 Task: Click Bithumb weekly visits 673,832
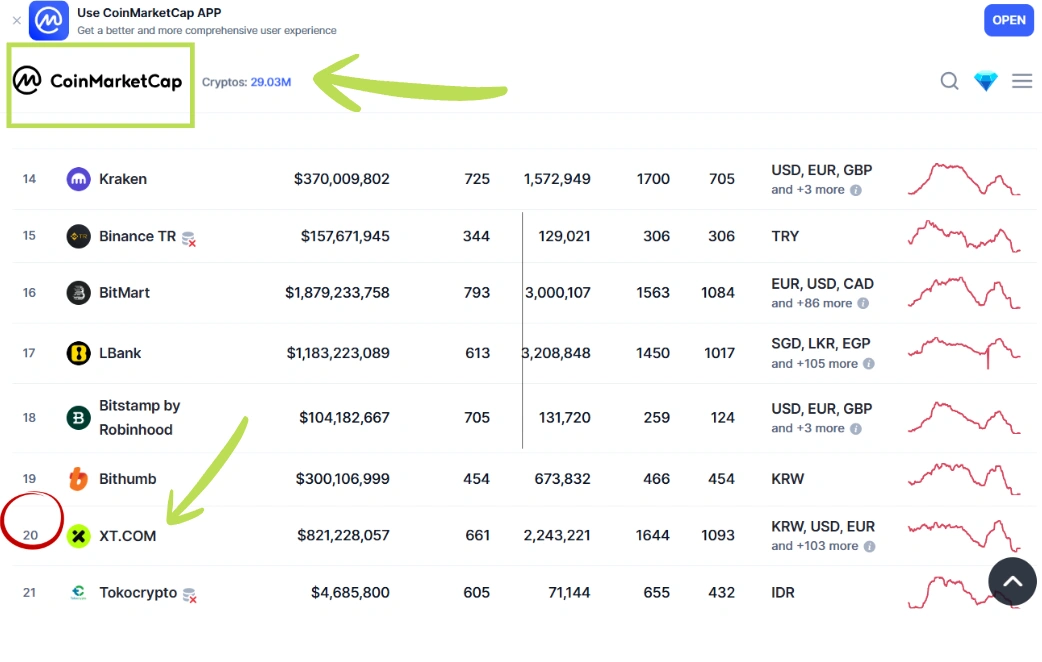tap(562, 479)
